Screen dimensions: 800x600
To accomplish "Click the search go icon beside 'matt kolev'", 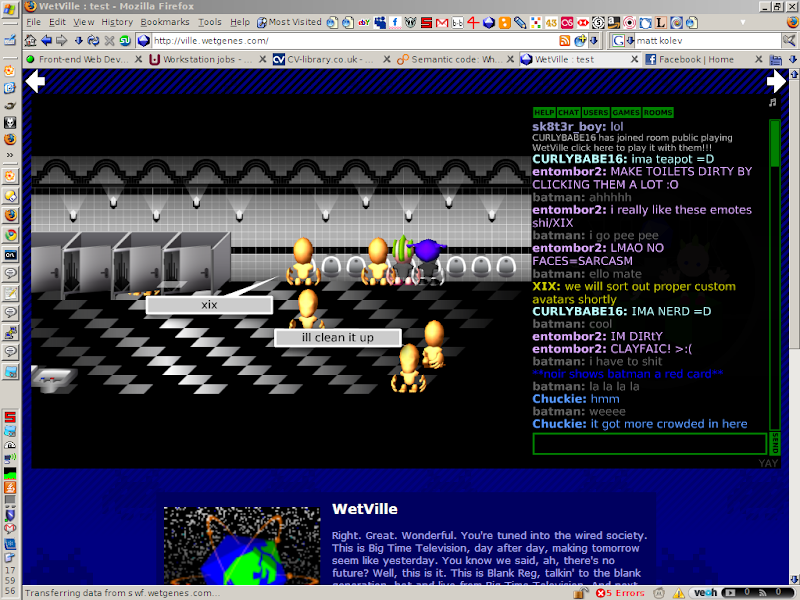I will (x=789, y=40).
